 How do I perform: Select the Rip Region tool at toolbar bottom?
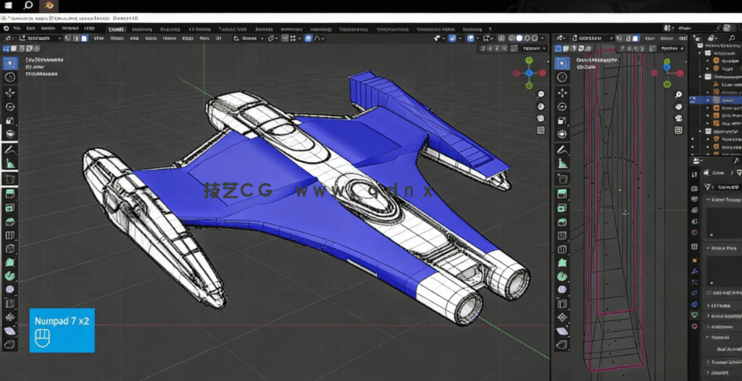click(10, 345)
